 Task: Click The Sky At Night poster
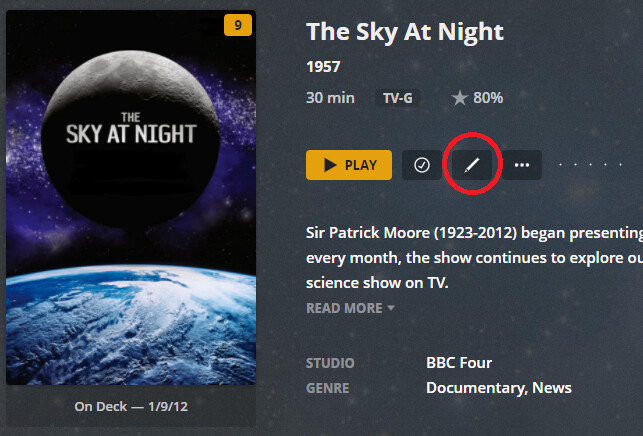[x=131, y=198]
